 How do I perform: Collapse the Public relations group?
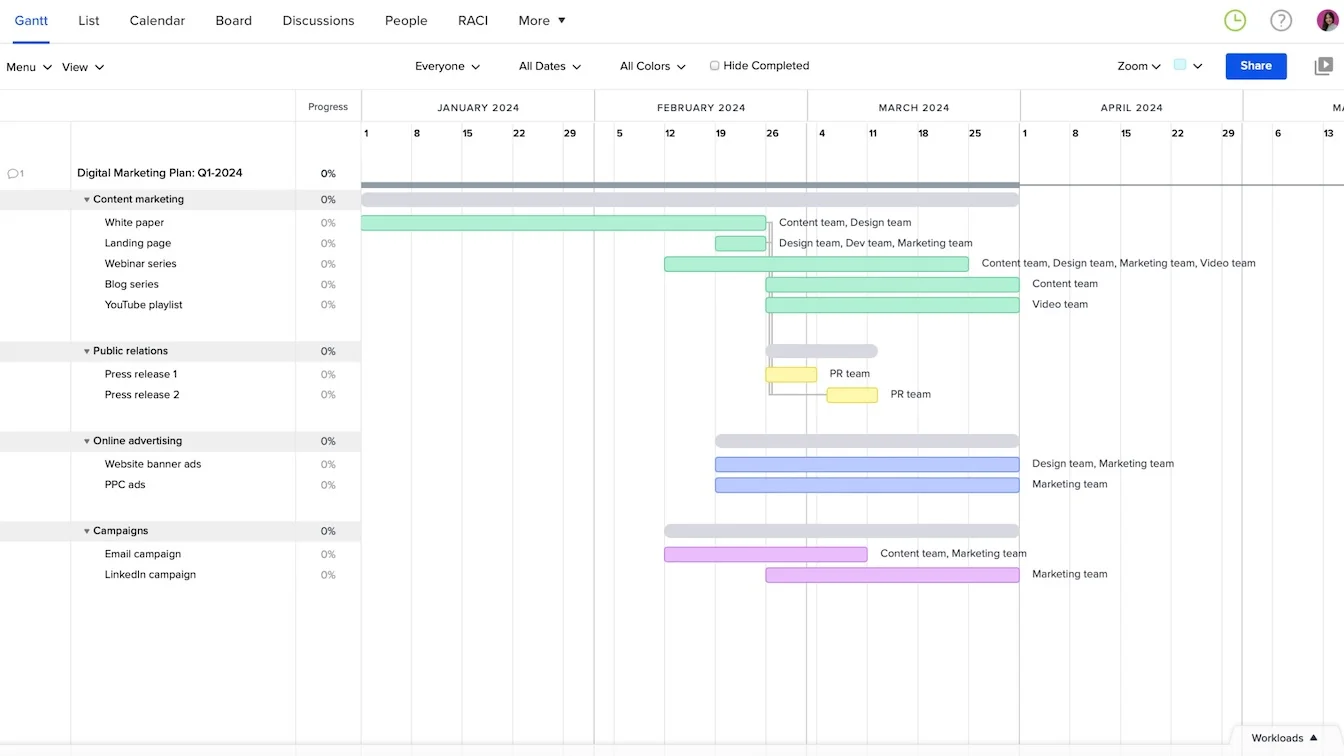point(87,351)
